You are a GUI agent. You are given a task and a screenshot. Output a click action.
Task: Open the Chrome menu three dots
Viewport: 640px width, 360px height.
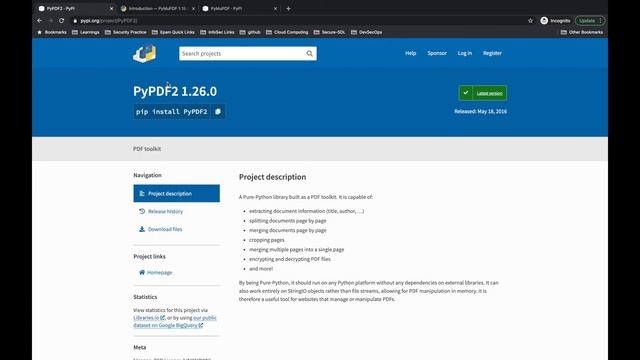tap(600, 20)
